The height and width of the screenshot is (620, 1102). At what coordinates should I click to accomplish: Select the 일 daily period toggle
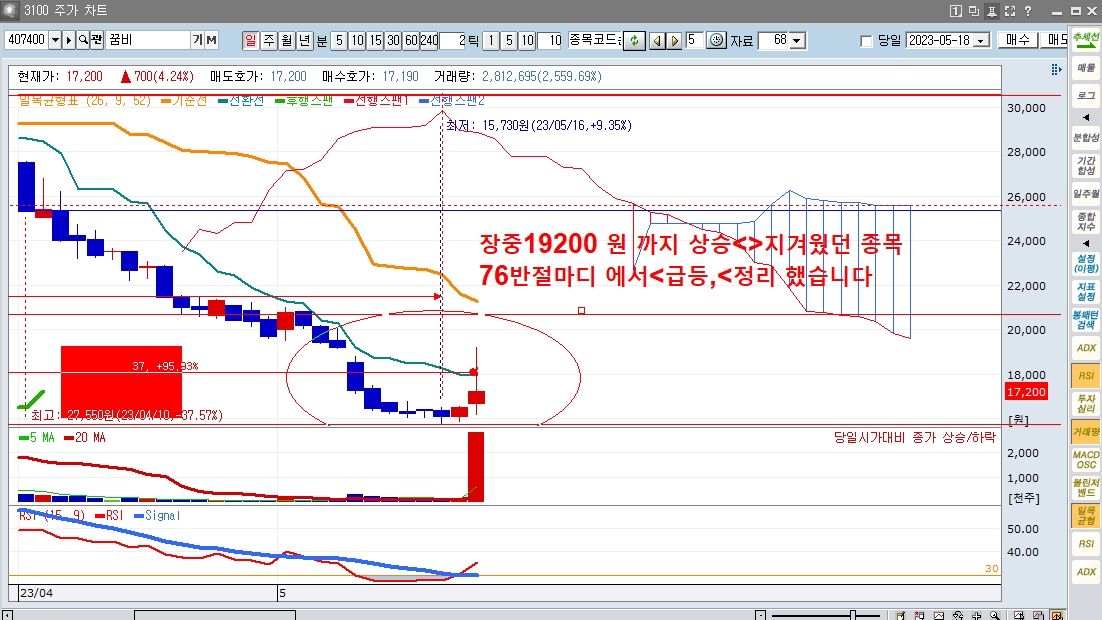pyautogui.click(x=250, y=40)
